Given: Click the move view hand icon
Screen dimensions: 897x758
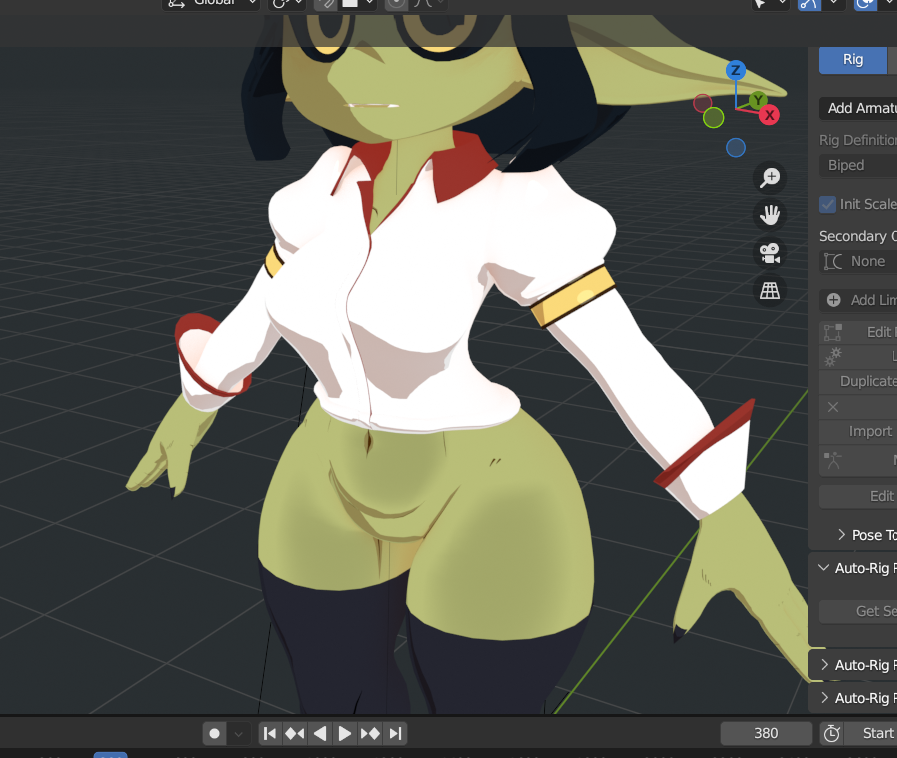Looking at the screenshot, I should click(x=770, y=215).
